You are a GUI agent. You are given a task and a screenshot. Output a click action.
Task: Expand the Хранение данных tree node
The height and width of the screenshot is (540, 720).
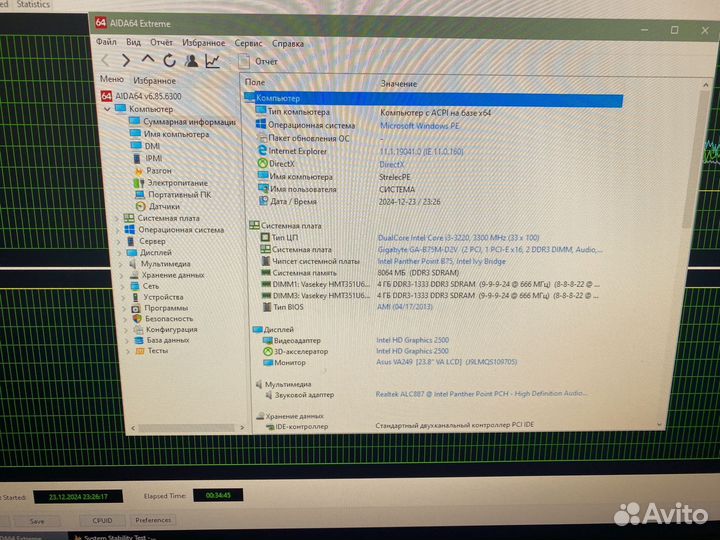[123, 275]
